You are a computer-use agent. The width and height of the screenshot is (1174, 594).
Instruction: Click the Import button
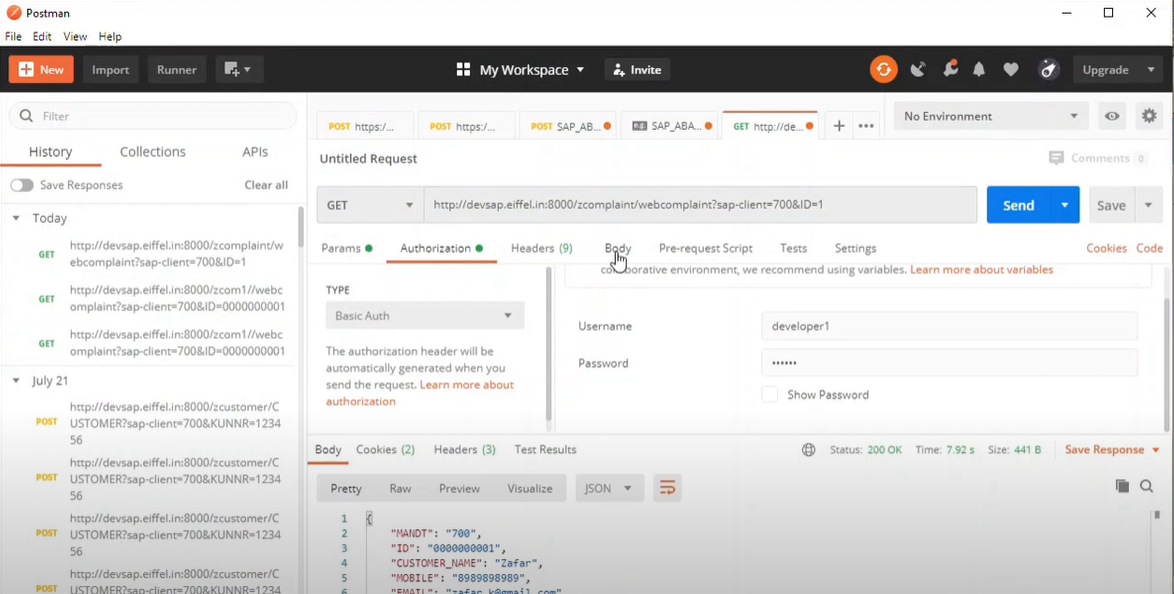tap(111, 70)
